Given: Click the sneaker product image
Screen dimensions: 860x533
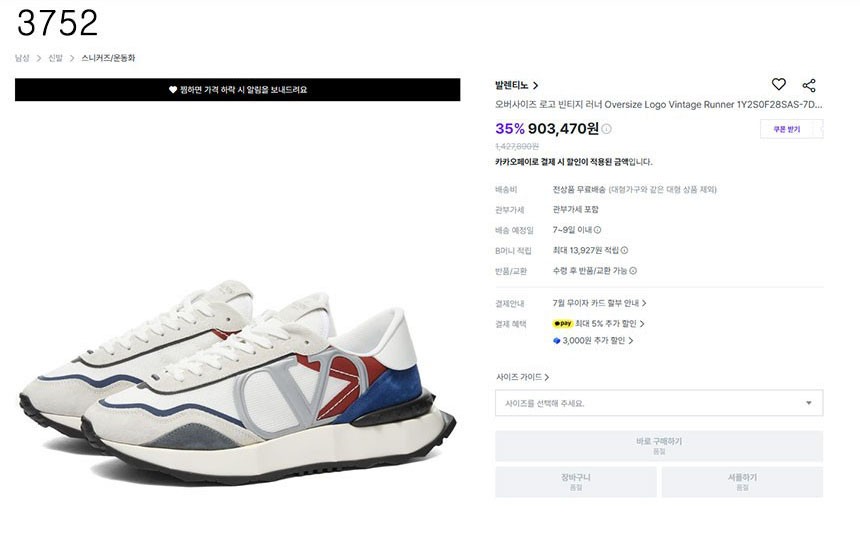Looking at the screenshot, I should [238, 380].
